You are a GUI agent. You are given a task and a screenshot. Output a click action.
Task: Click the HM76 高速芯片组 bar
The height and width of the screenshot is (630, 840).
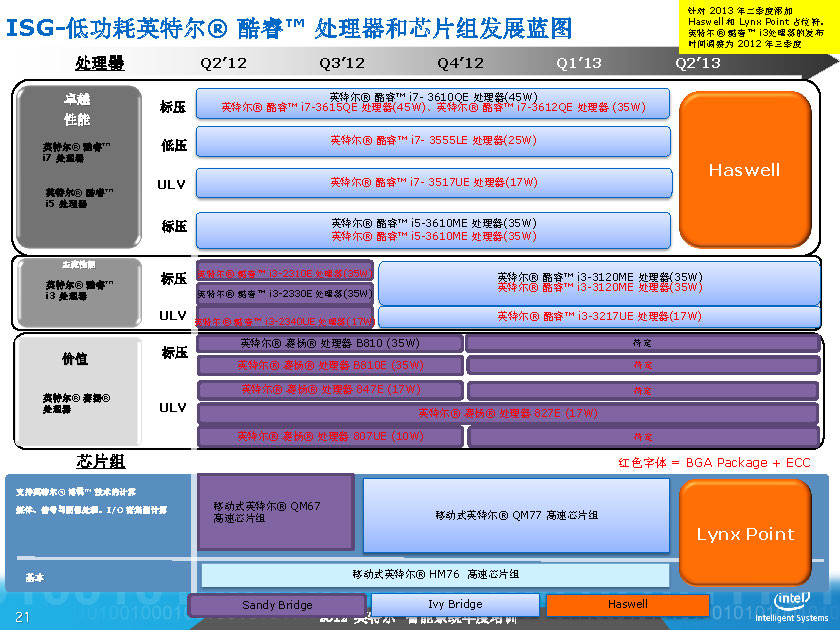coord(435,574)
